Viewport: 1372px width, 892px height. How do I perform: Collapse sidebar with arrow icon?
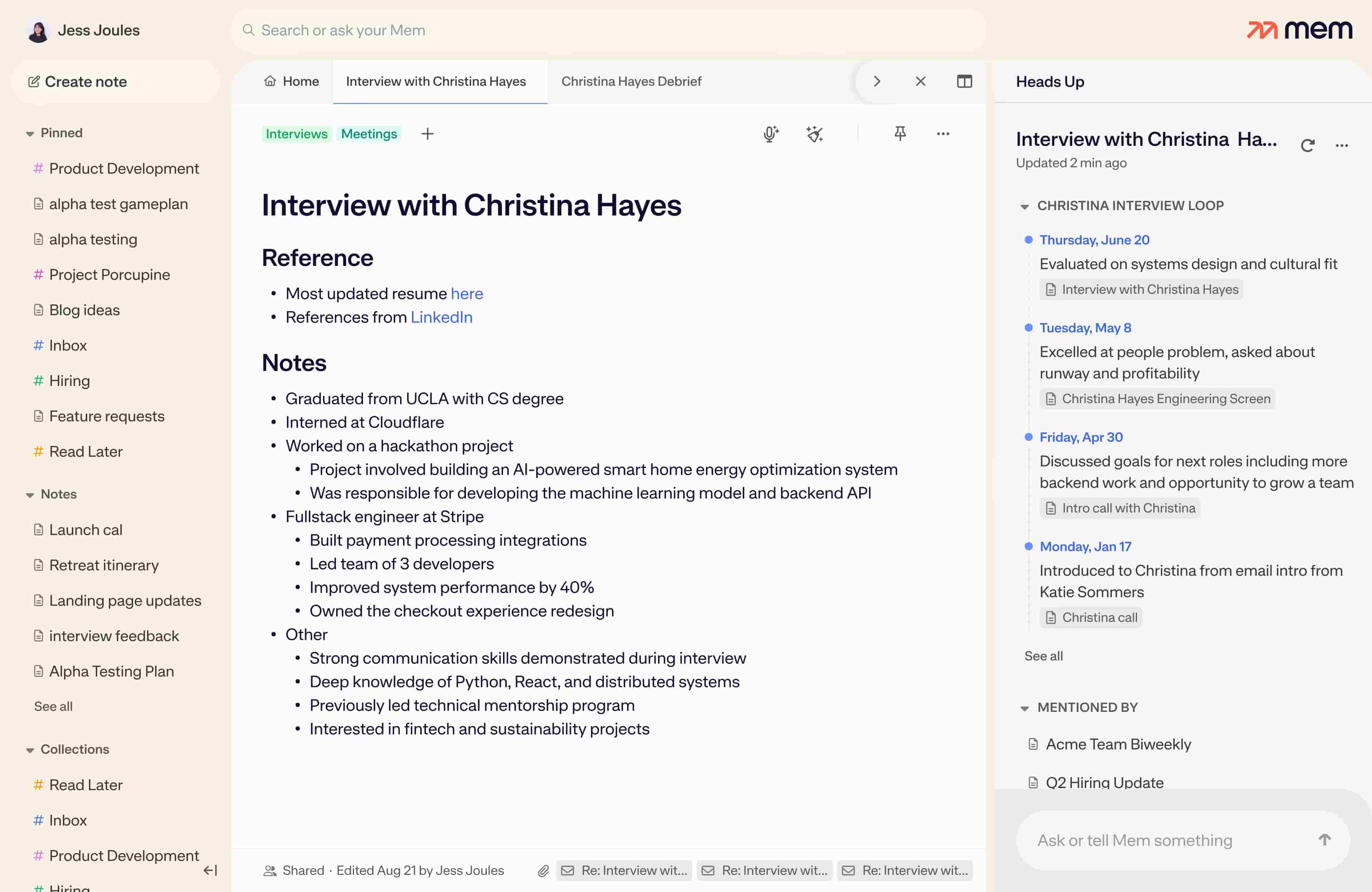tap(210, 871)
